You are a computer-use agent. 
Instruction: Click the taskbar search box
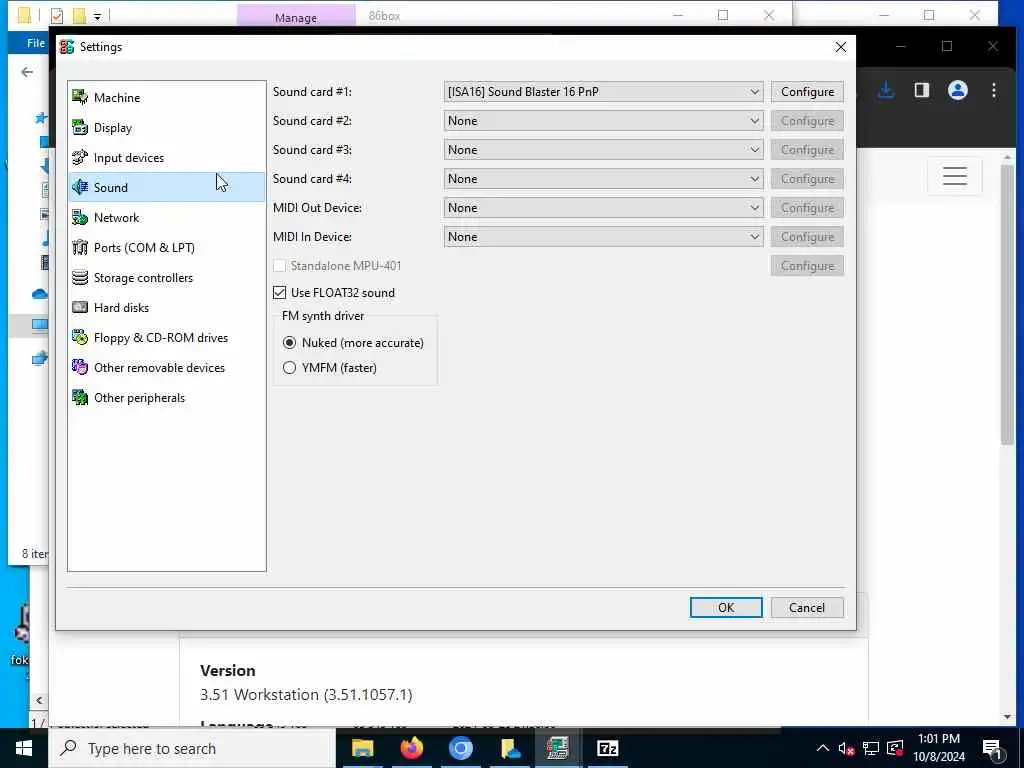192,748
